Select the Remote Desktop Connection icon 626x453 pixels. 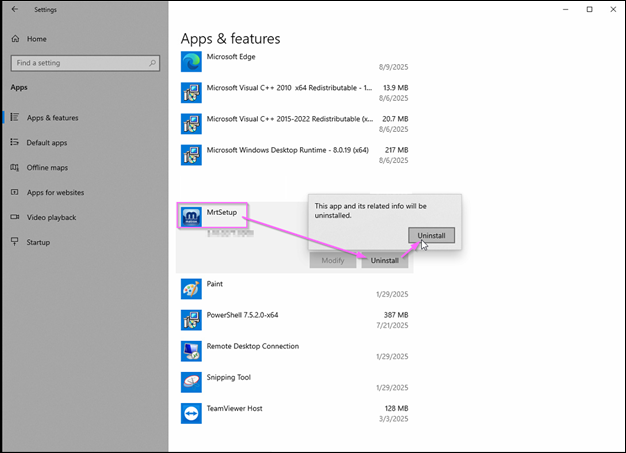click(x=191, y=351)
